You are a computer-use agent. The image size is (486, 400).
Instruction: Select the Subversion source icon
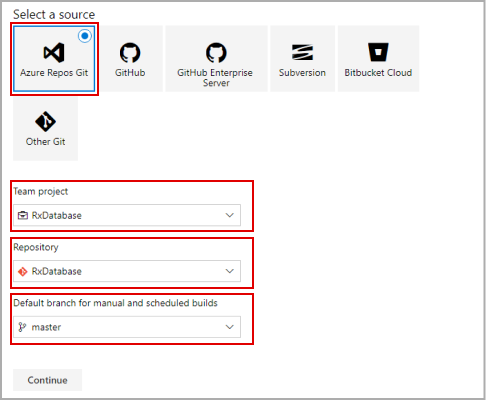pos(302,52)
